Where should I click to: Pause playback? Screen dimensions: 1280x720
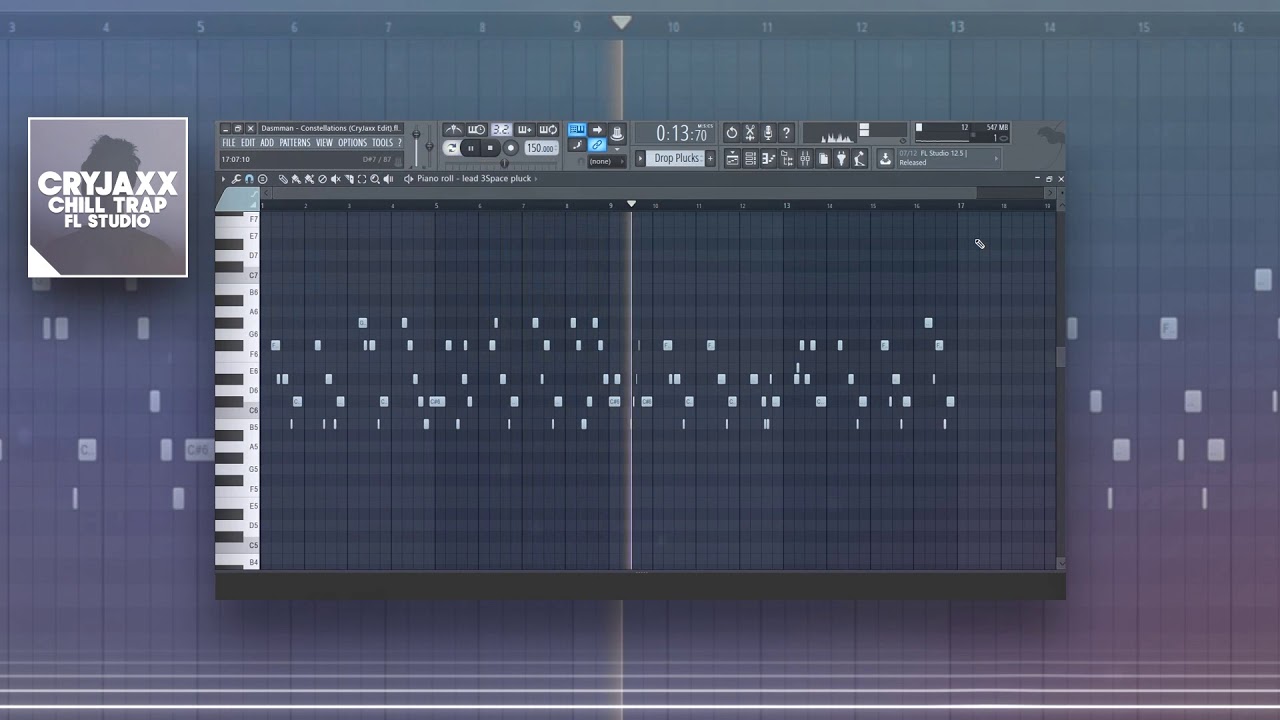tap(471, 148)
